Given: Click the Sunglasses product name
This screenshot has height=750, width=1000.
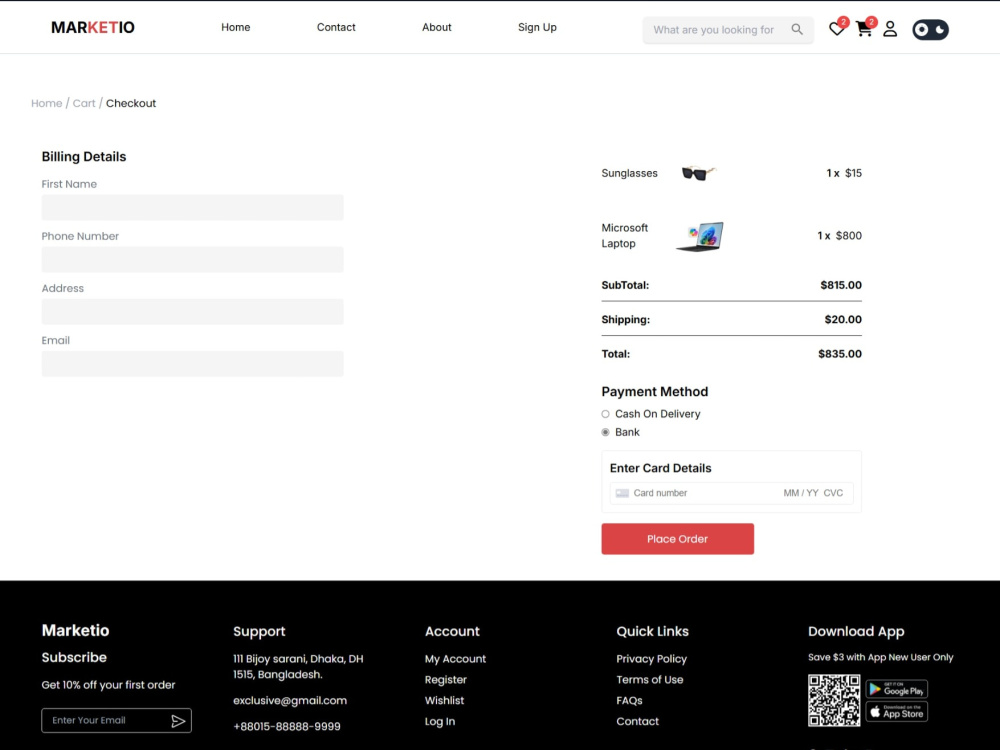Looking at the screenshot, I should pyautogui.click(x=629, y=173).
